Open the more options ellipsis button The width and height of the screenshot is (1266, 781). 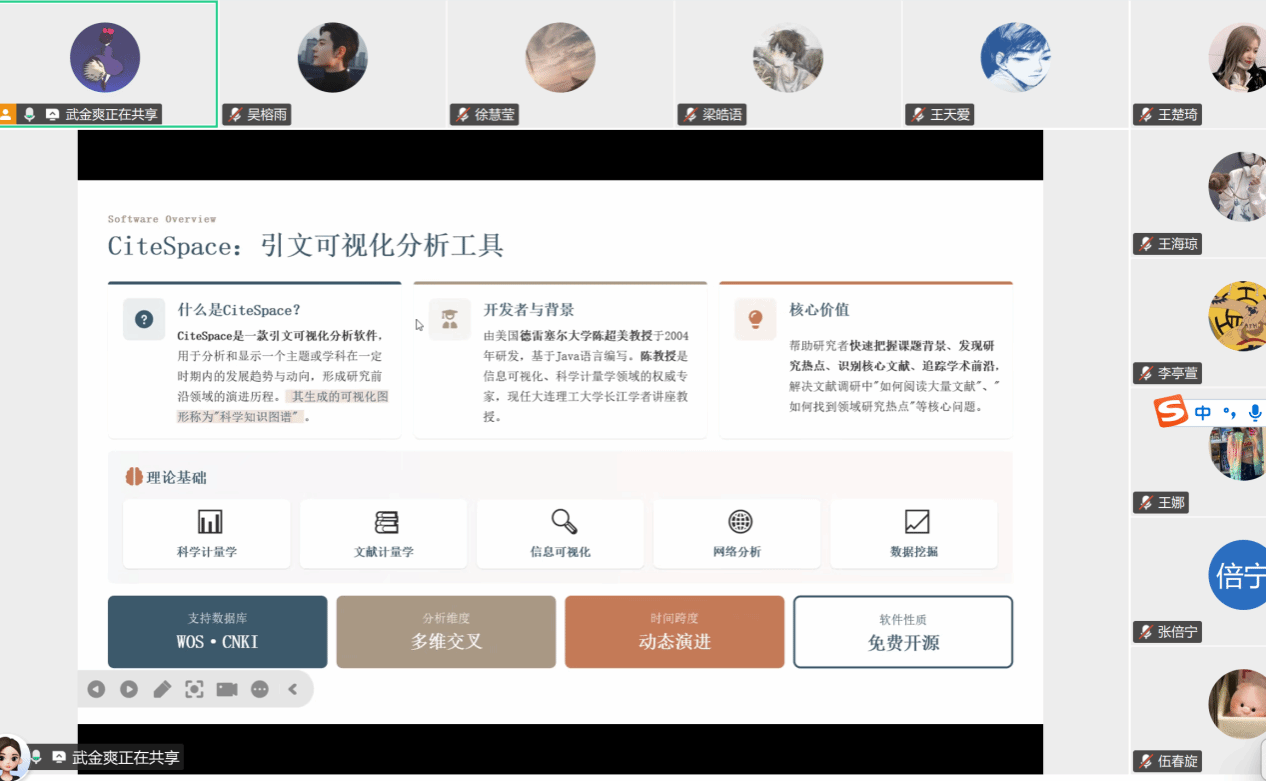pos(260,689)
